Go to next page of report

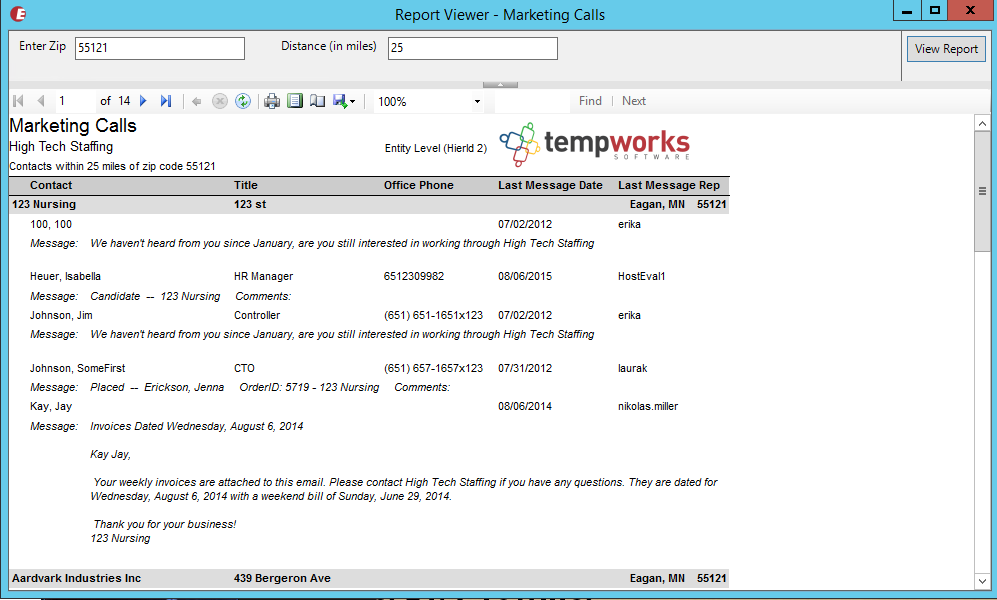tap(143, 101)
